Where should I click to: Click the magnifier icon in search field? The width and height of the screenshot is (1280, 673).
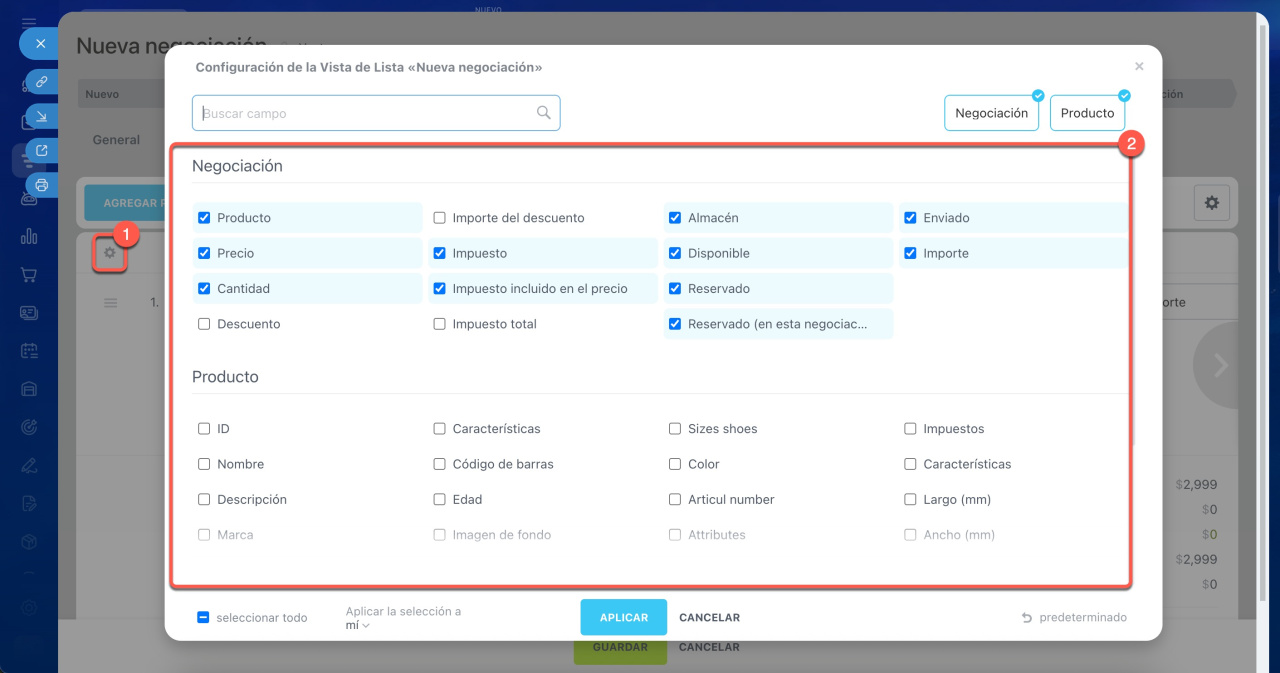pyautogui.click(x=544, y=113)
